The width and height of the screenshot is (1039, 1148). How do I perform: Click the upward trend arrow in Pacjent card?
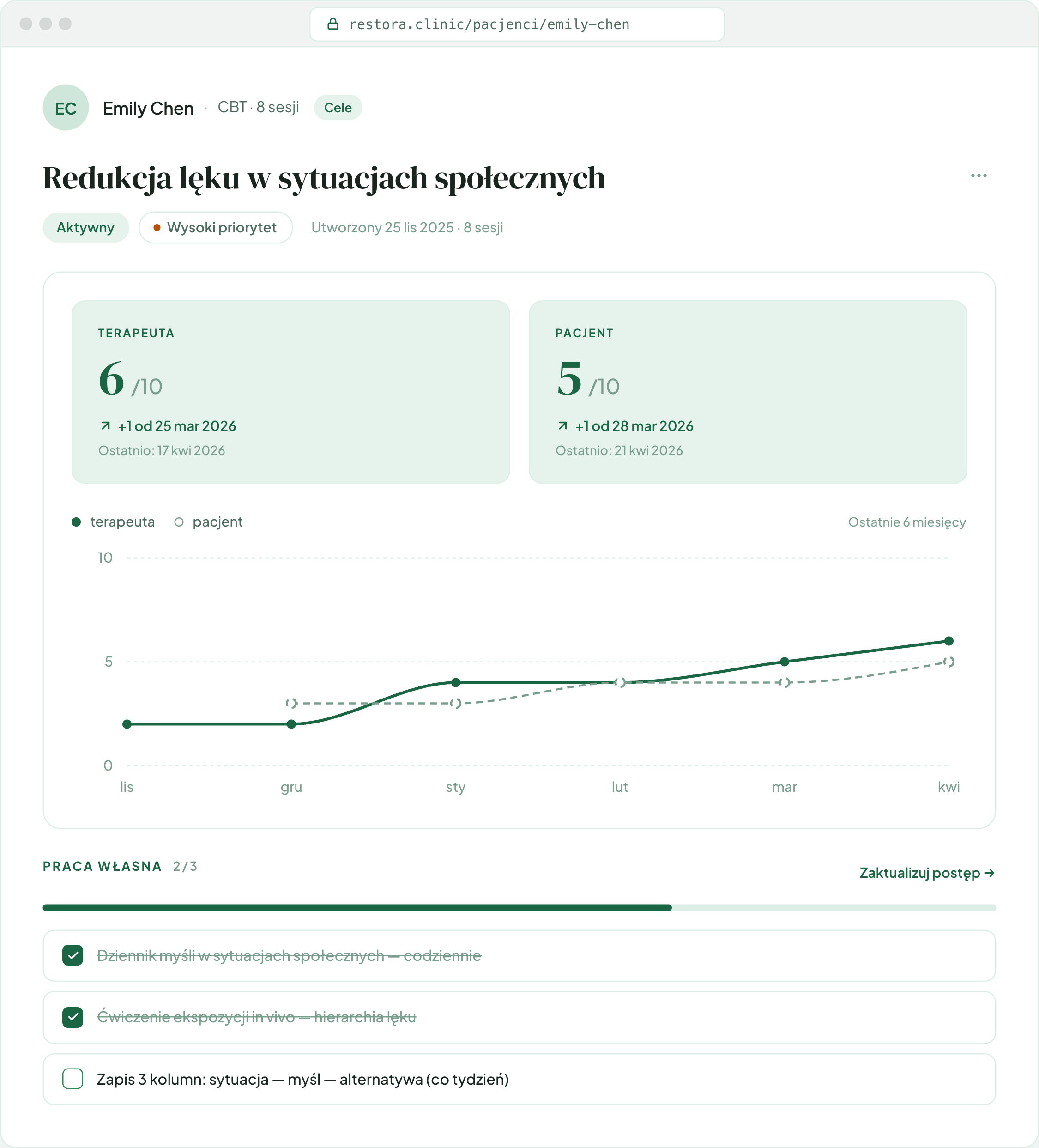[562, 426]
